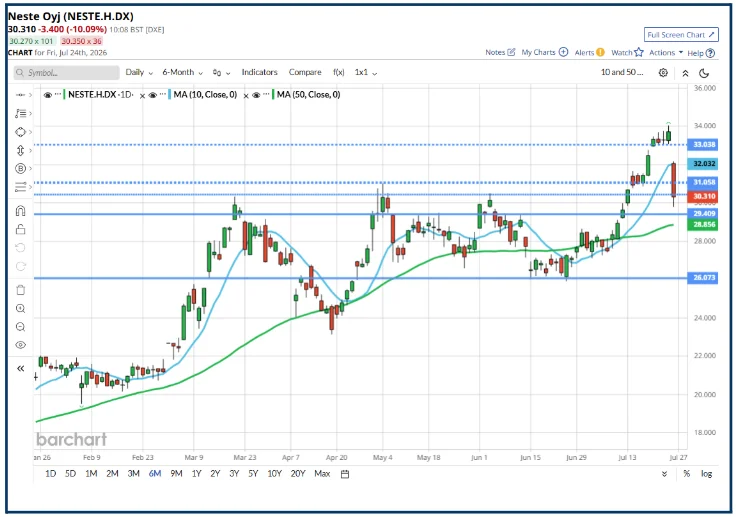
Task: Open options dots for NESTE.H.DX series
Action: tap(58, 94)
